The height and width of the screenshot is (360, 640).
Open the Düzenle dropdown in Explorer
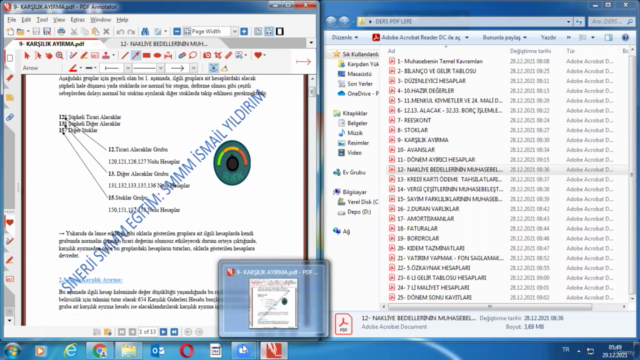(x=345, y=38)
